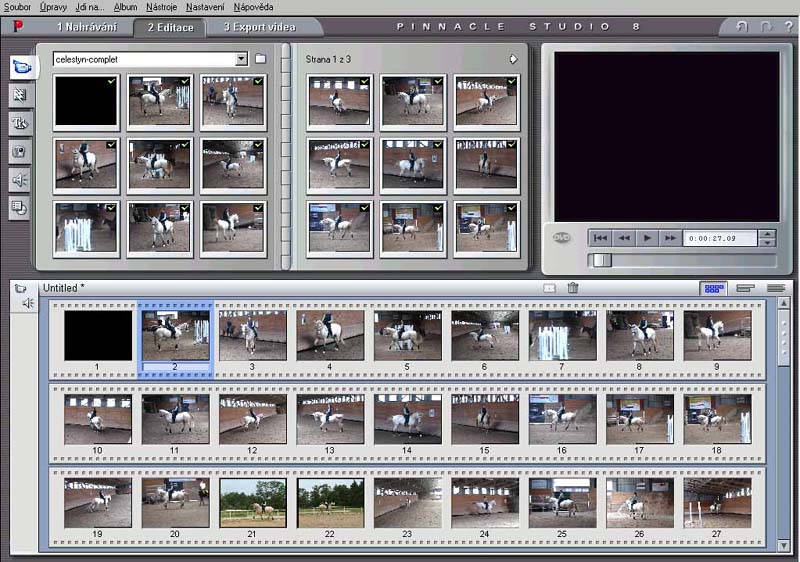This screenshot has width=800, height=562.
Task: Open the titles album section
Action: 20,123
